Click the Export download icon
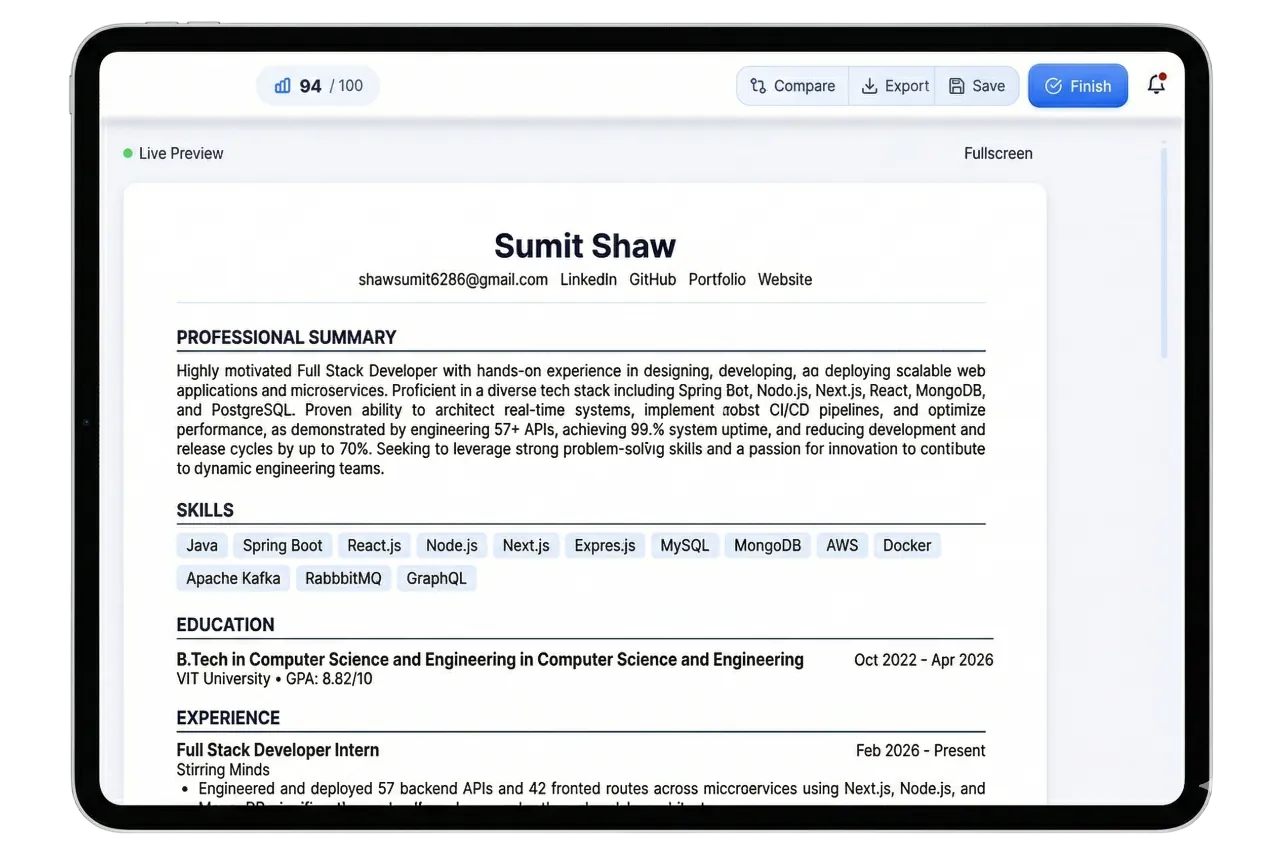The height and width of the screenshot is (842, 1280). pyautogui.click(x=870, y=86)
